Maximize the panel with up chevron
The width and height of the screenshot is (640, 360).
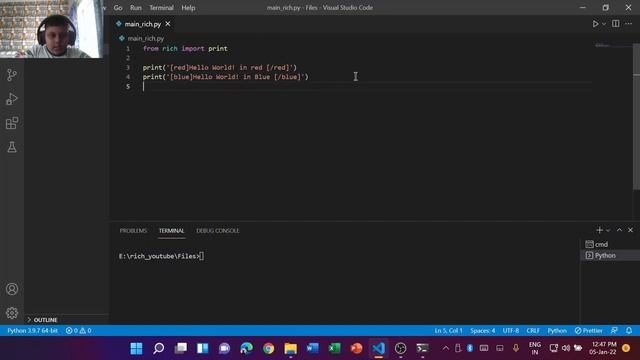click(x=619, y=230)
